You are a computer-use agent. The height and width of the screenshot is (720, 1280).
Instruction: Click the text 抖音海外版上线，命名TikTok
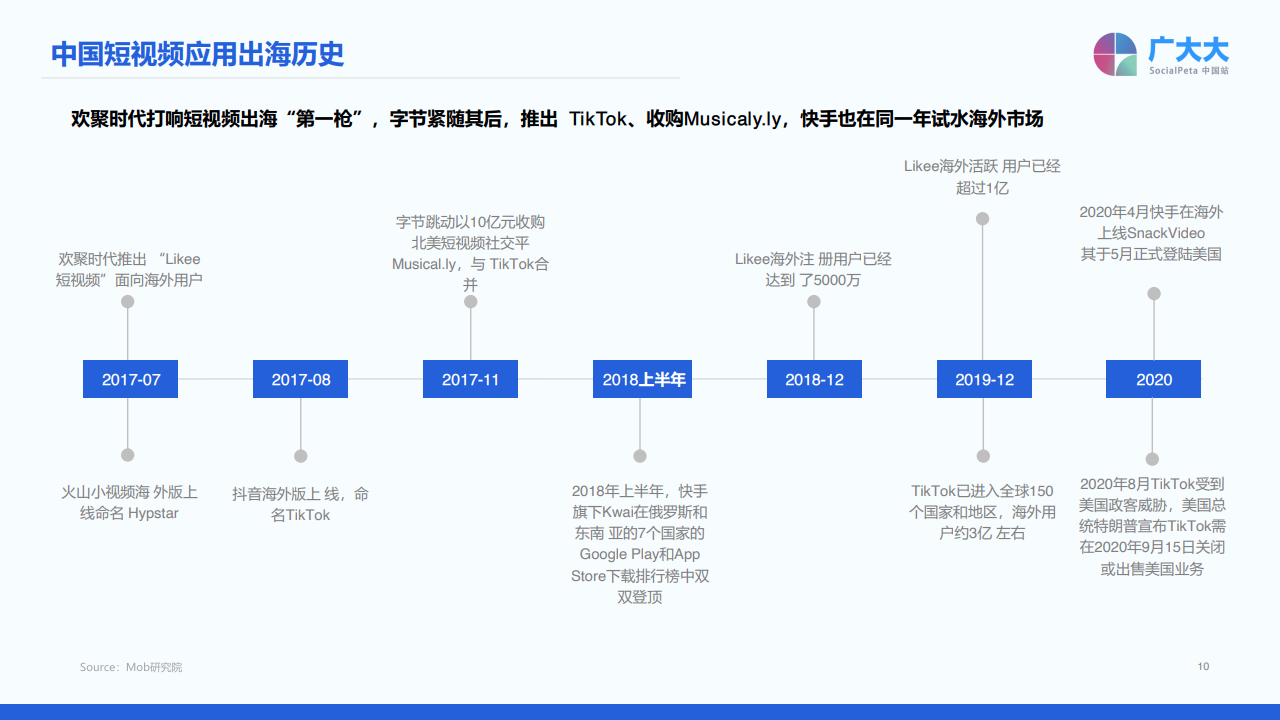click(301, 504)
